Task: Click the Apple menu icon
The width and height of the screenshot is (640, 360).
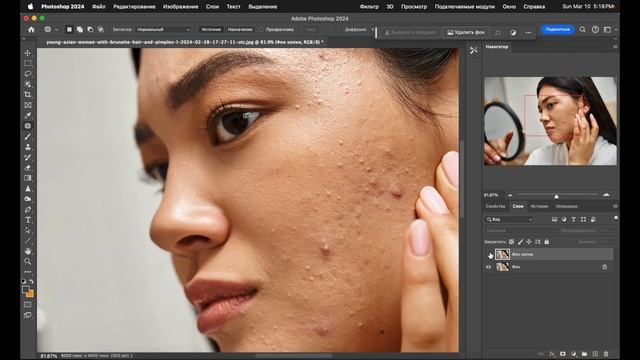Action: [x=31, y=7]
